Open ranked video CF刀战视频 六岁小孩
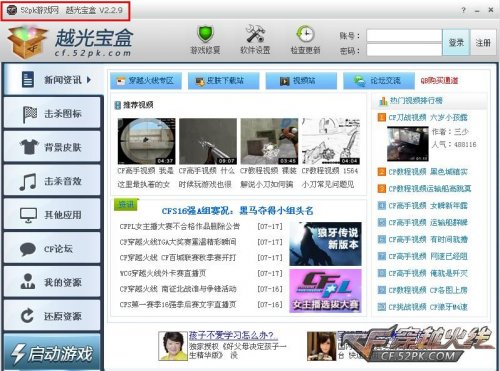 [x=428, y=117]
